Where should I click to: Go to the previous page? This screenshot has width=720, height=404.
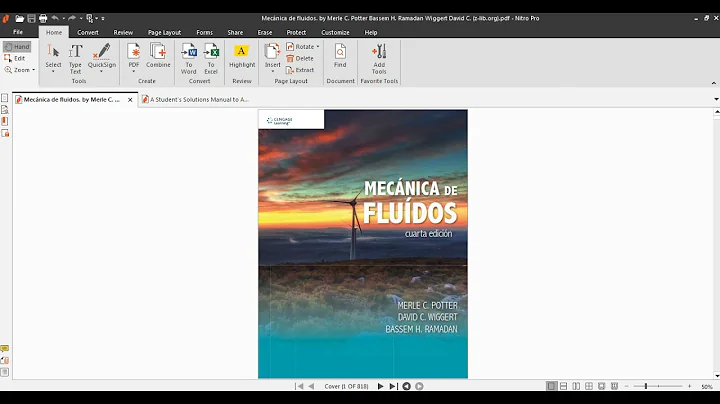pyautogui.click(x=311, y=387)
